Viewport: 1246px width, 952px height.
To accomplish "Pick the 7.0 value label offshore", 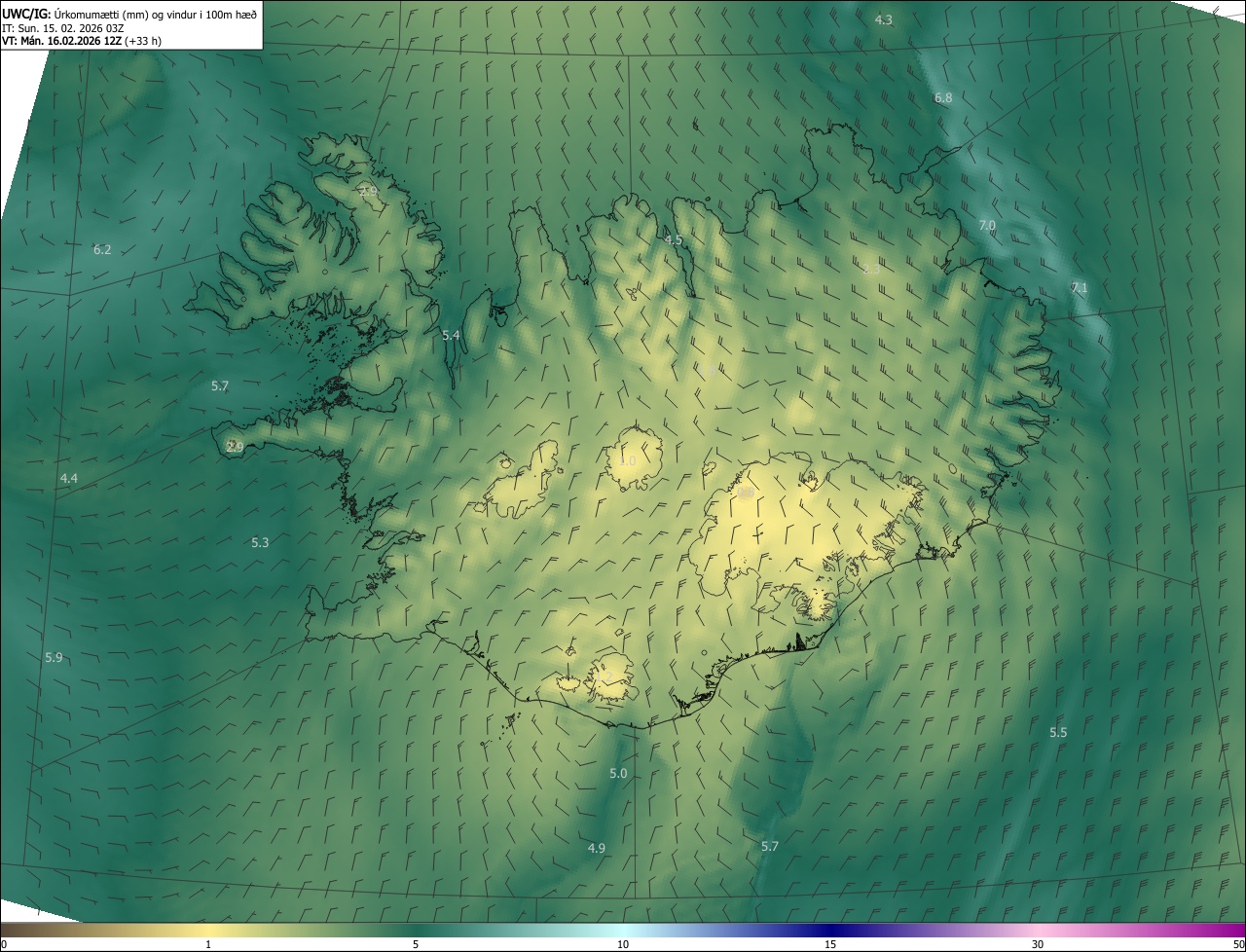I will pos(987,225).
